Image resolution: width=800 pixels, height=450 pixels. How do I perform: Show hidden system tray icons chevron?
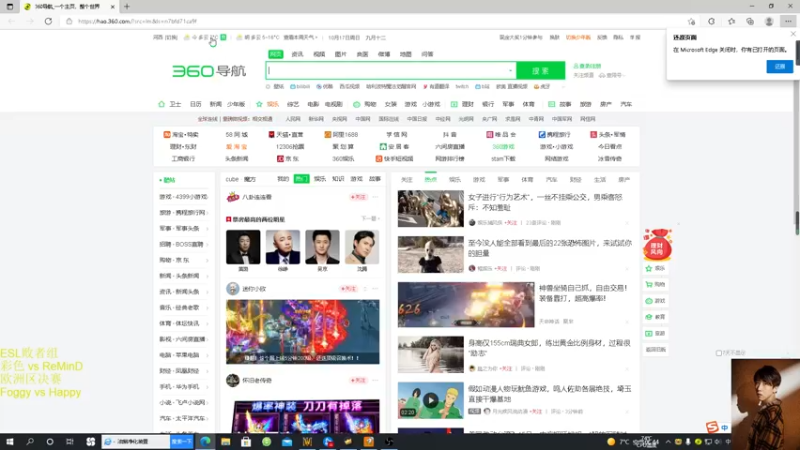coord(668,442)
